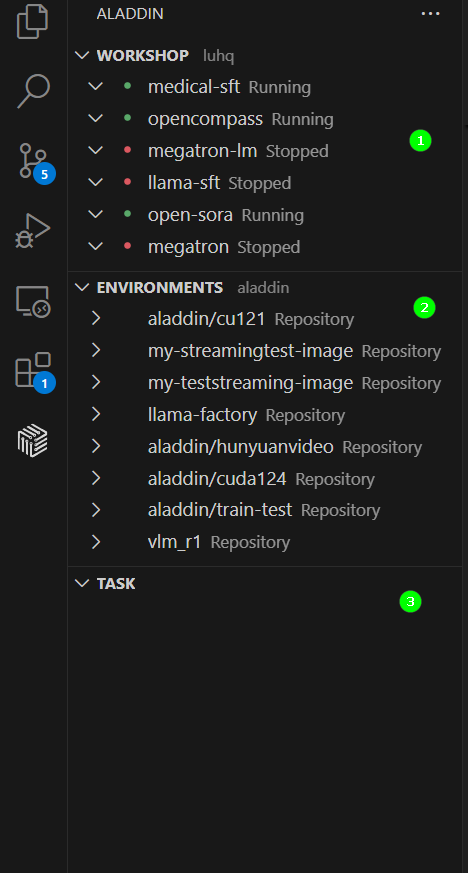
Task: Expand the aladdin/hunyuanvideo repository chevron
Action: click(96, 446)
